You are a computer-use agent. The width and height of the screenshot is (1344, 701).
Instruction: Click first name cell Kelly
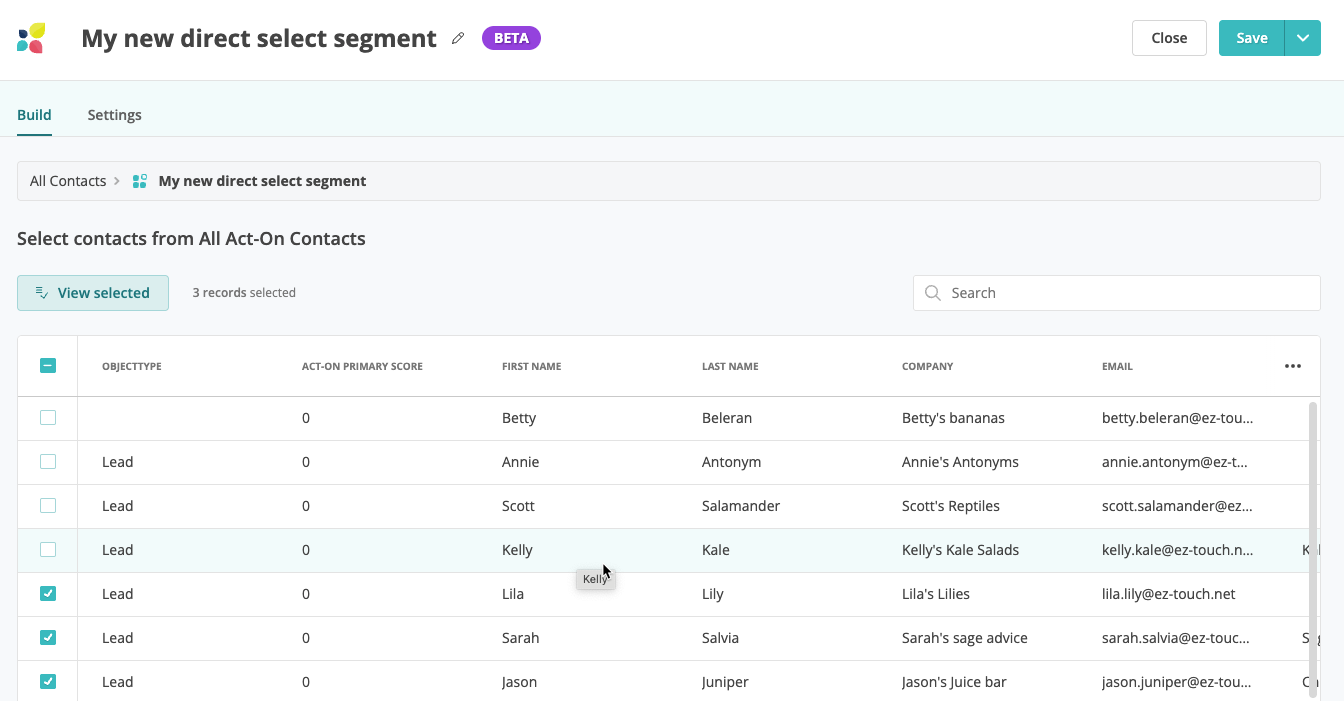[x=517, y=550]
